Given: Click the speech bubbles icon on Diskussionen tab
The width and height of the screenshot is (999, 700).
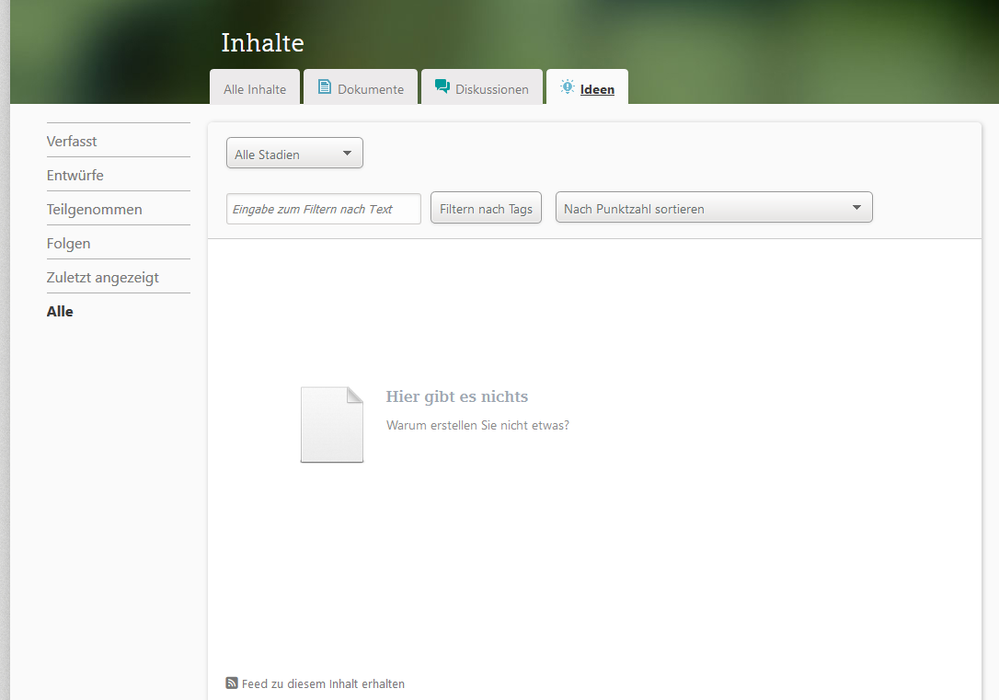Looking at the screenshot, I should tap(442, 86).
